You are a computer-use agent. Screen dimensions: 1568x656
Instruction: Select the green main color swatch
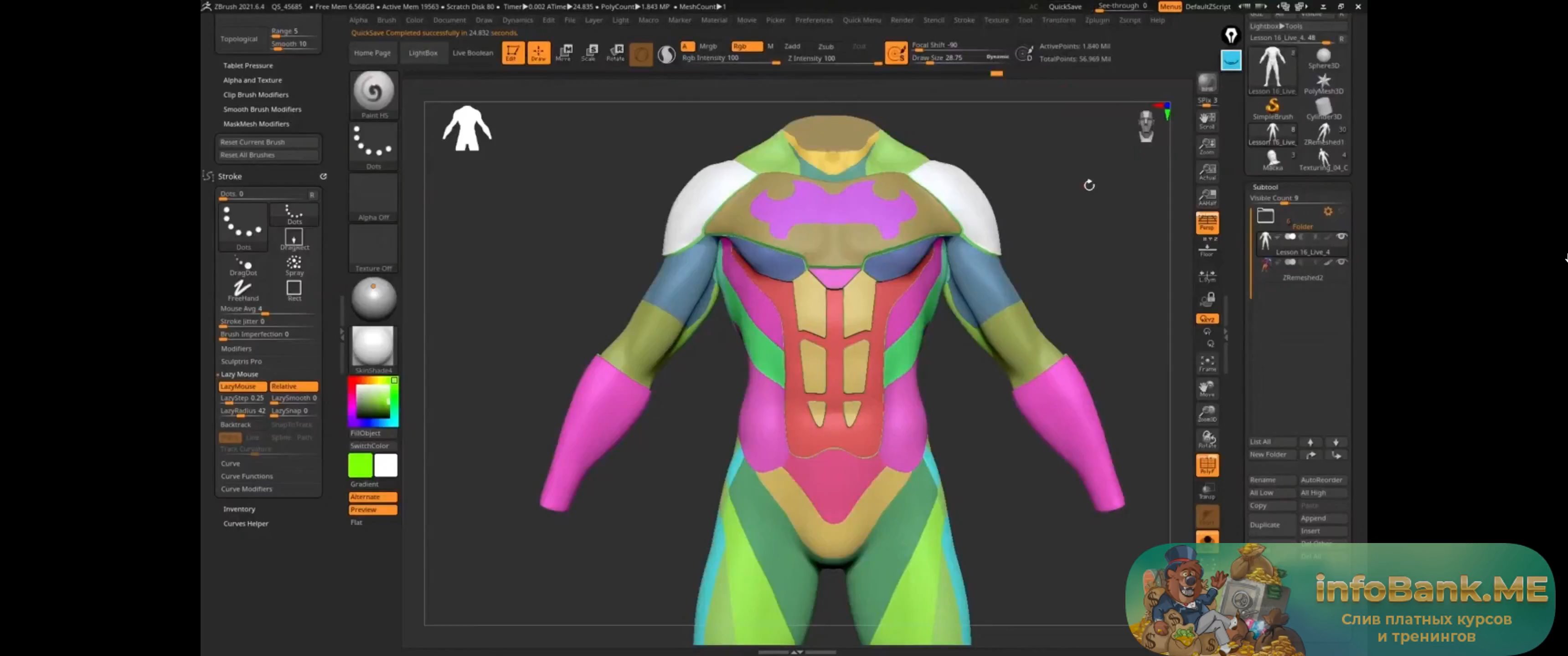[x=361, y=466]
